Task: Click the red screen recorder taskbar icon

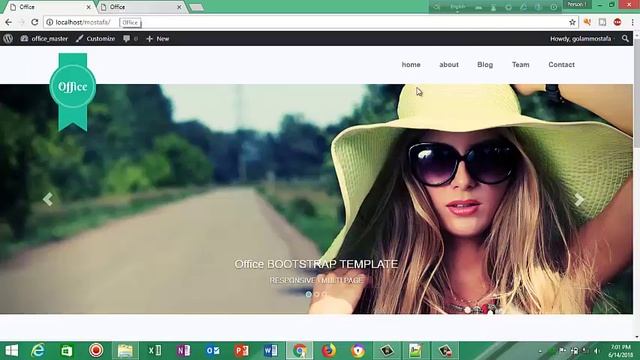Action: pos(96,351)
